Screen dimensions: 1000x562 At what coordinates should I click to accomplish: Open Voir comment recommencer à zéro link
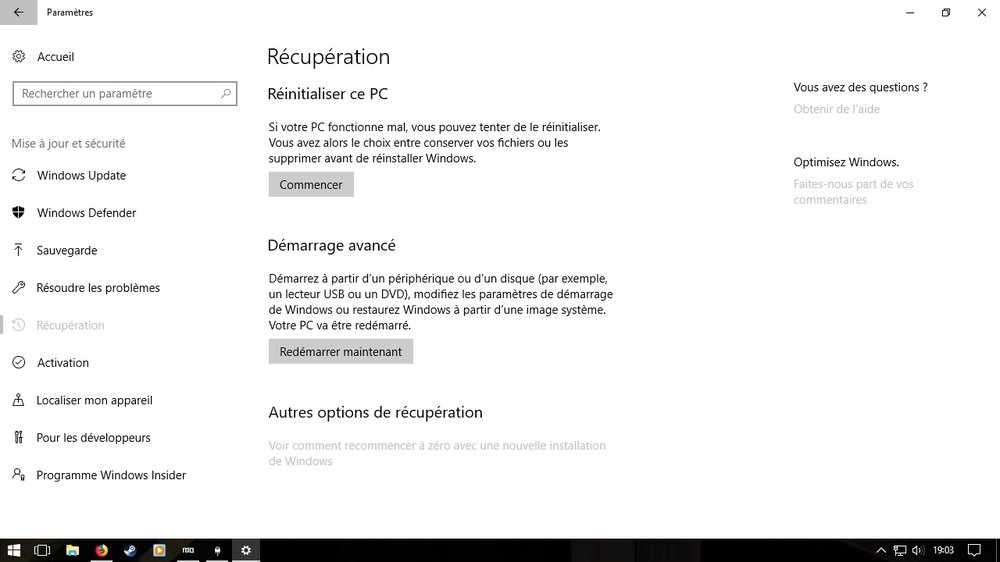[437, 453]
